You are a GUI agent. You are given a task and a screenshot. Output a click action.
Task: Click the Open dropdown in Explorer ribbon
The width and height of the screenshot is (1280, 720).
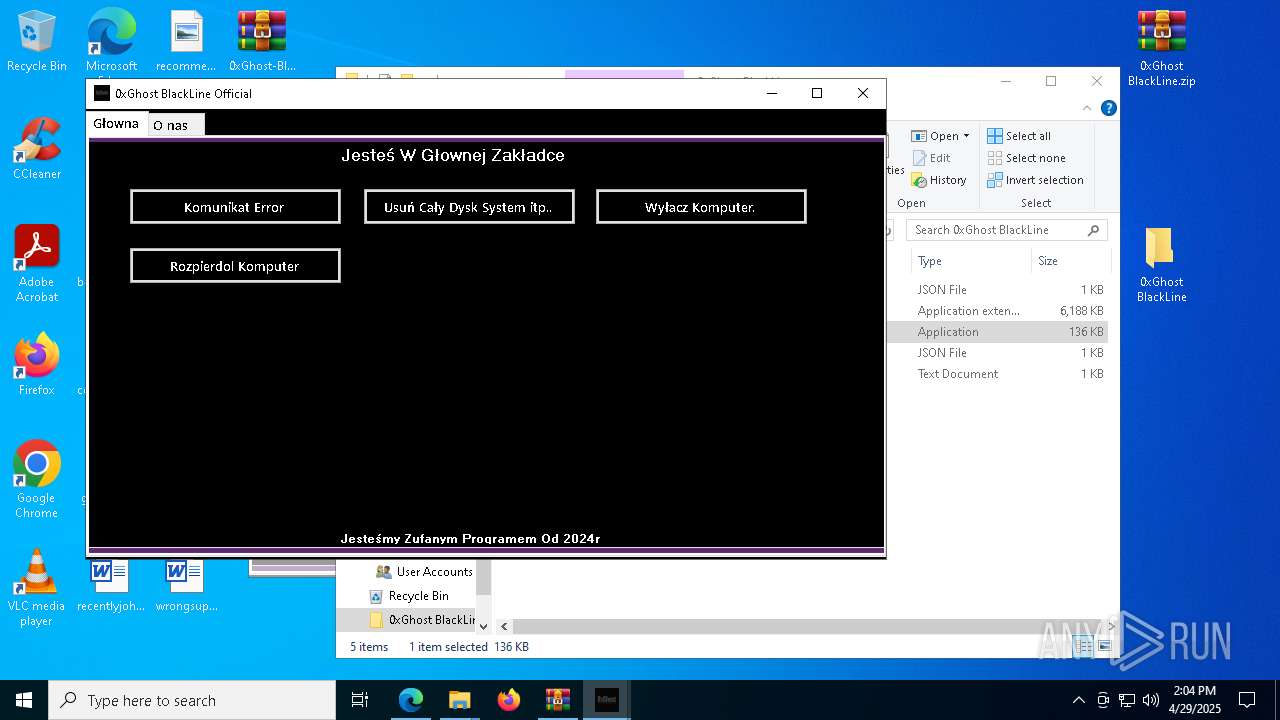click(941, 136)
